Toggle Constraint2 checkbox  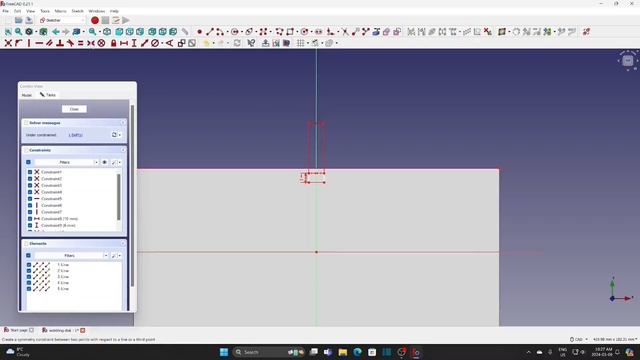30,179
